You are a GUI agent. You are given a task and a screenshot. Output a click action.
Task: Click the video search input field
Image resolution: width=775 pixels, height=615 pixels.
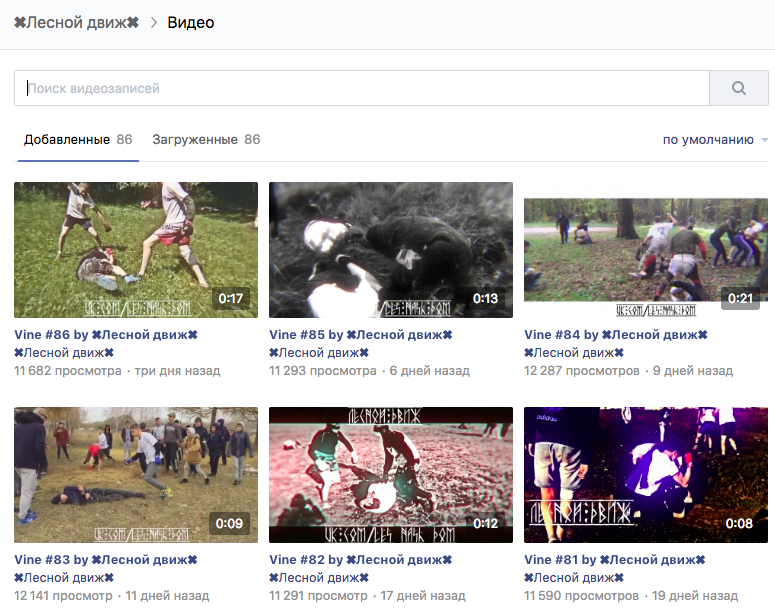360,88
